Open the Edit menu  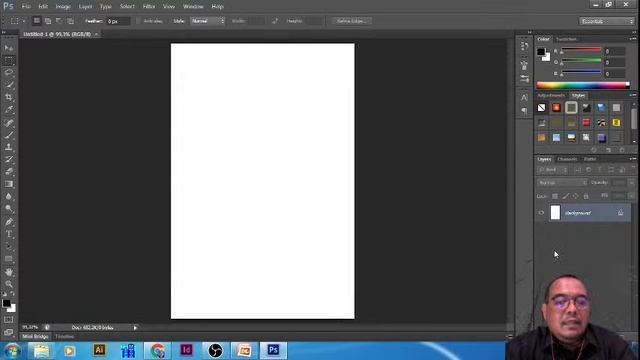pyautogui.click(x=43, y=7)
